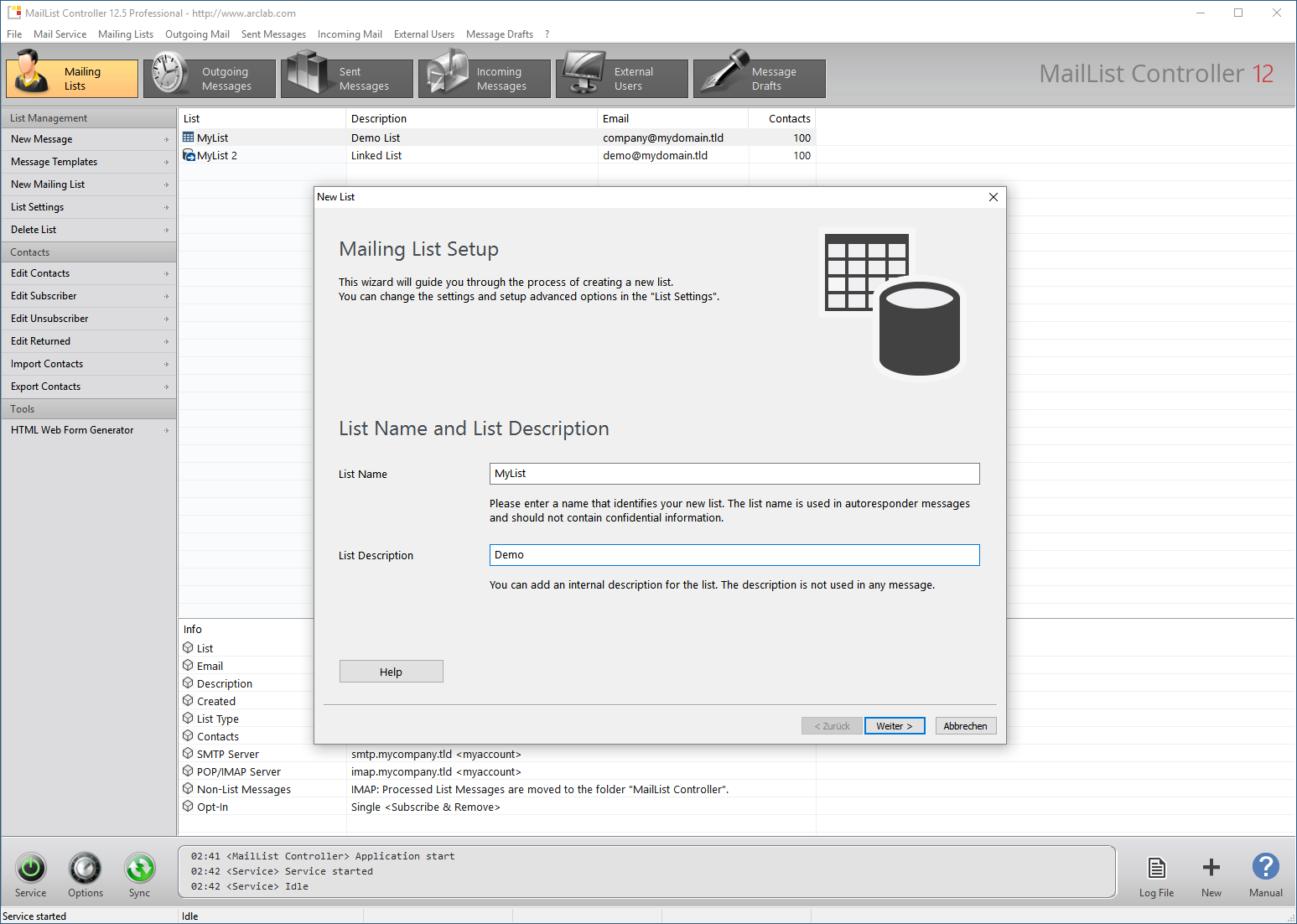Open the Manual help icon
The height and width of the screenshot is (924, 1297).
[x=1265, y=869]
